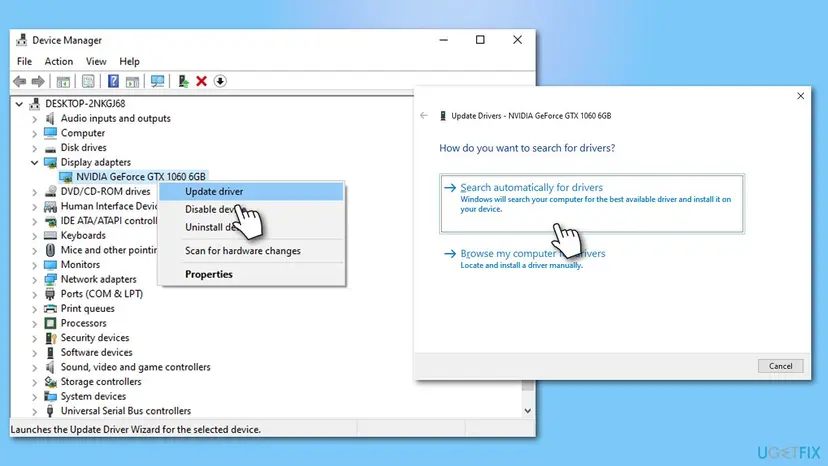Image resolution: width=828 pixels, height=466 pixels.
Task: Click the red X Uninstall device icon
Action: (x=201, y=81)
